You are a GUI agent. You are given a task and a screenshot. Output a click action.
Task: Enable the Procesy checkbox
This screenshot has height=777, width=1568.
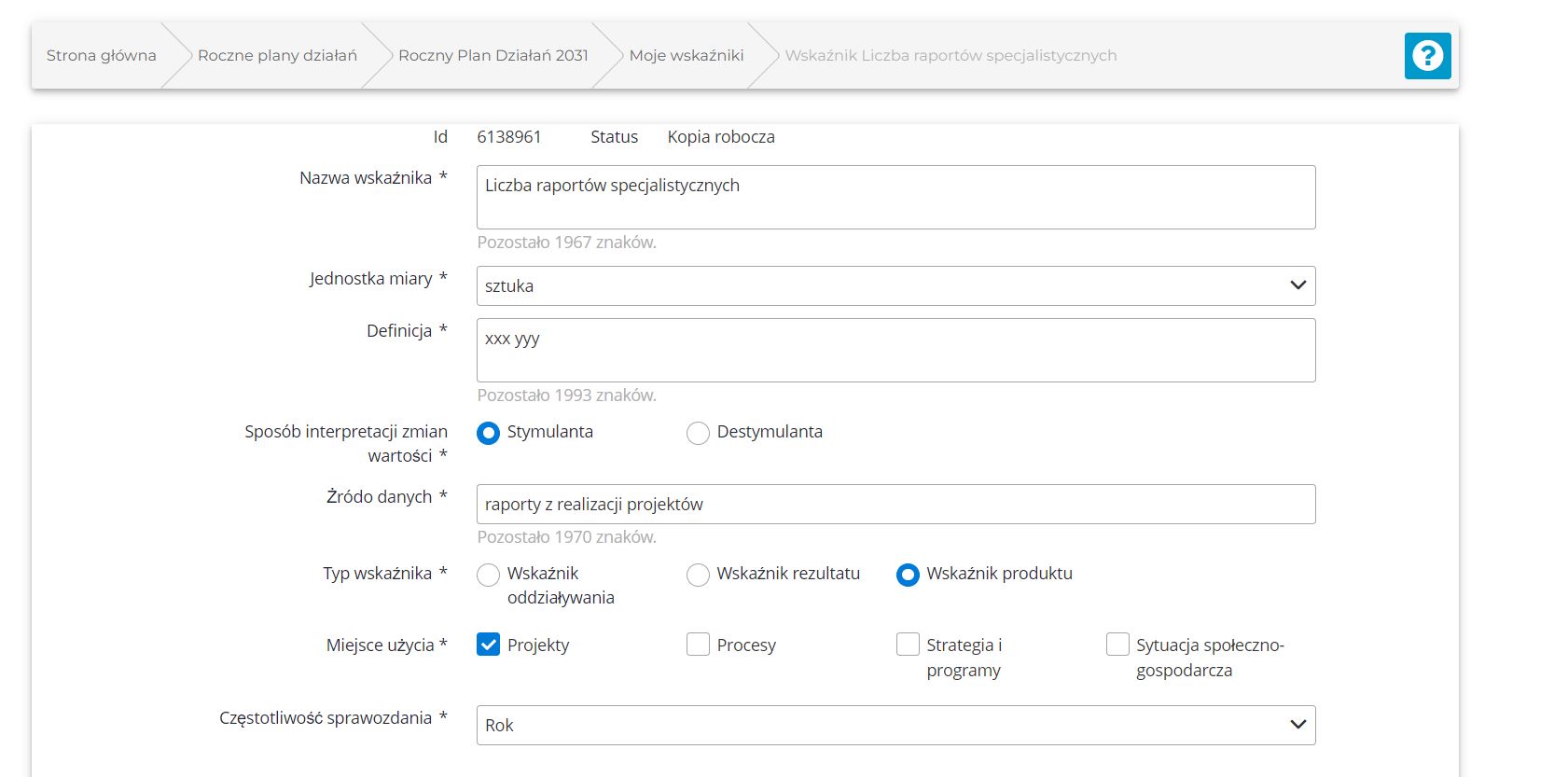698,645
